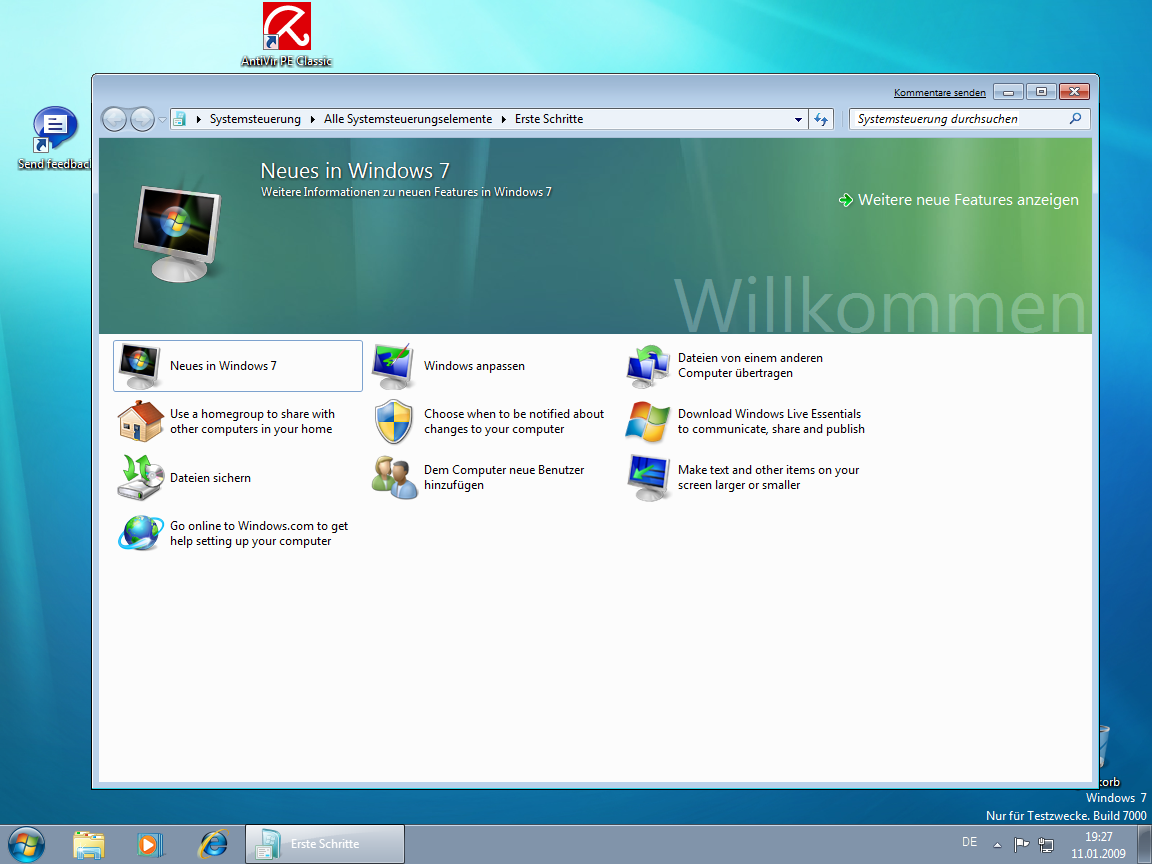This screenshot has width=1152, height=864.
Task: Click the Windows Live Essentials flag icon
Action: click(647, 422)
